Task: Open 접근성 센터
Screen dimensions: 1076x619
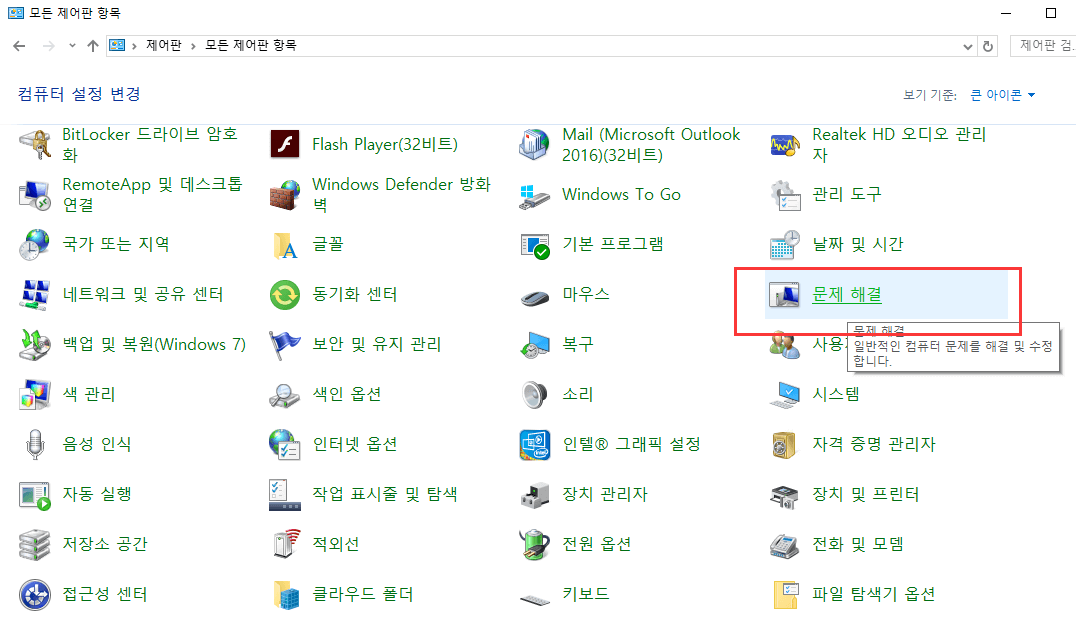Action: point(104,594)
